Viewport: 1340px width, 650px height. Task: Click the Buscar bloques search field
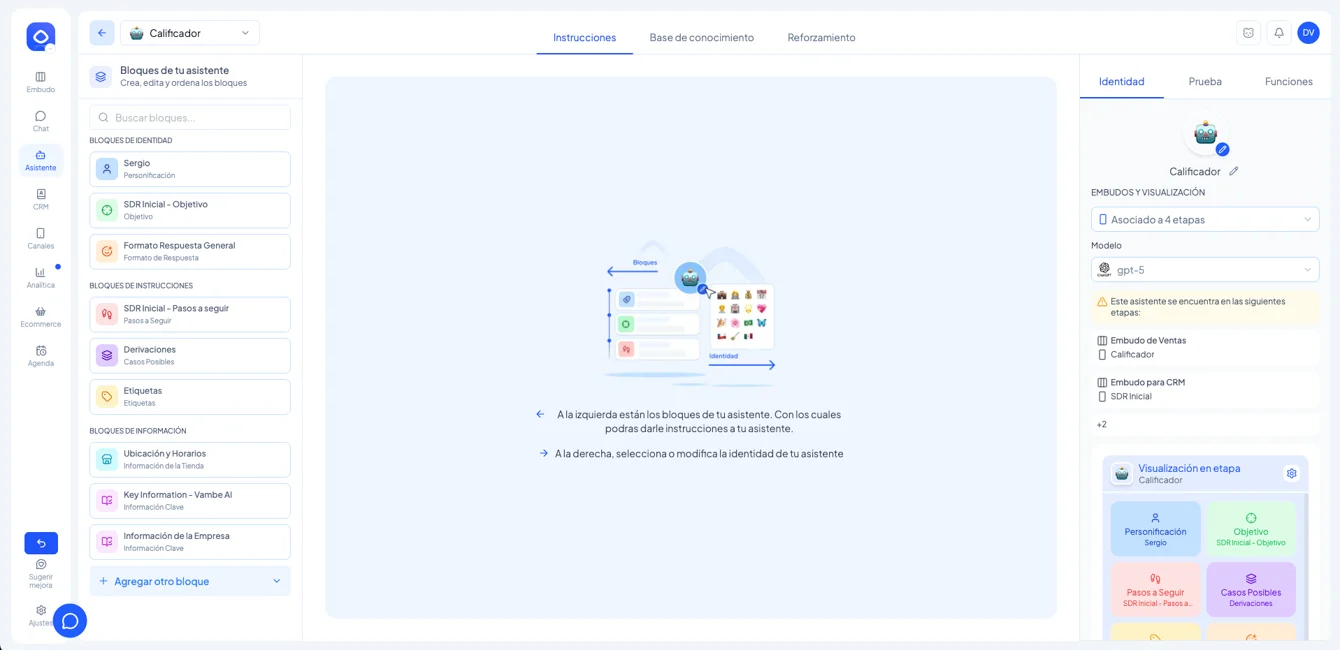click(190, 117)
